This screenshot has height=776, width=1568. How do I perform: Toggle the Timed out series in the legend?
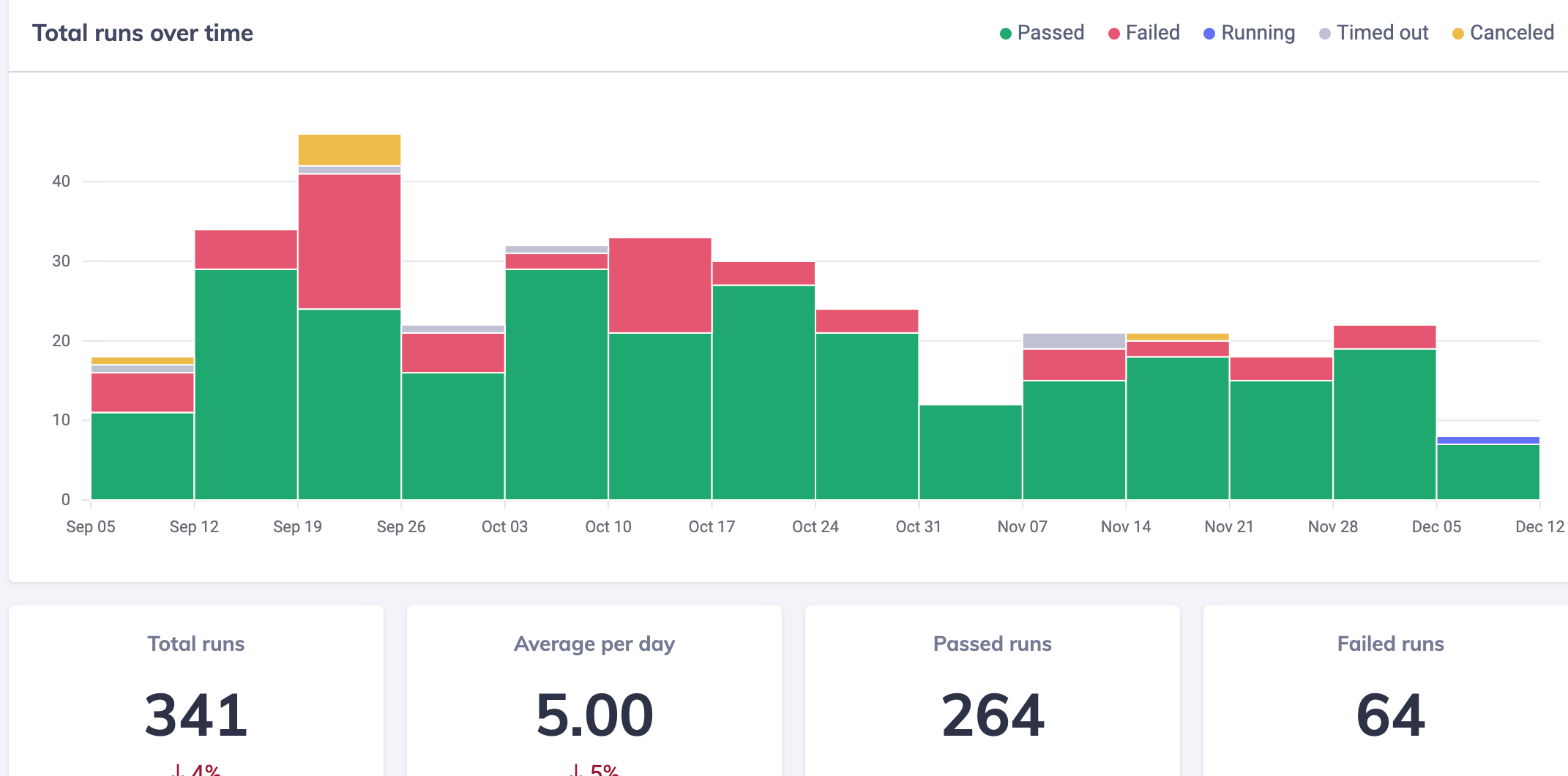1374,33
